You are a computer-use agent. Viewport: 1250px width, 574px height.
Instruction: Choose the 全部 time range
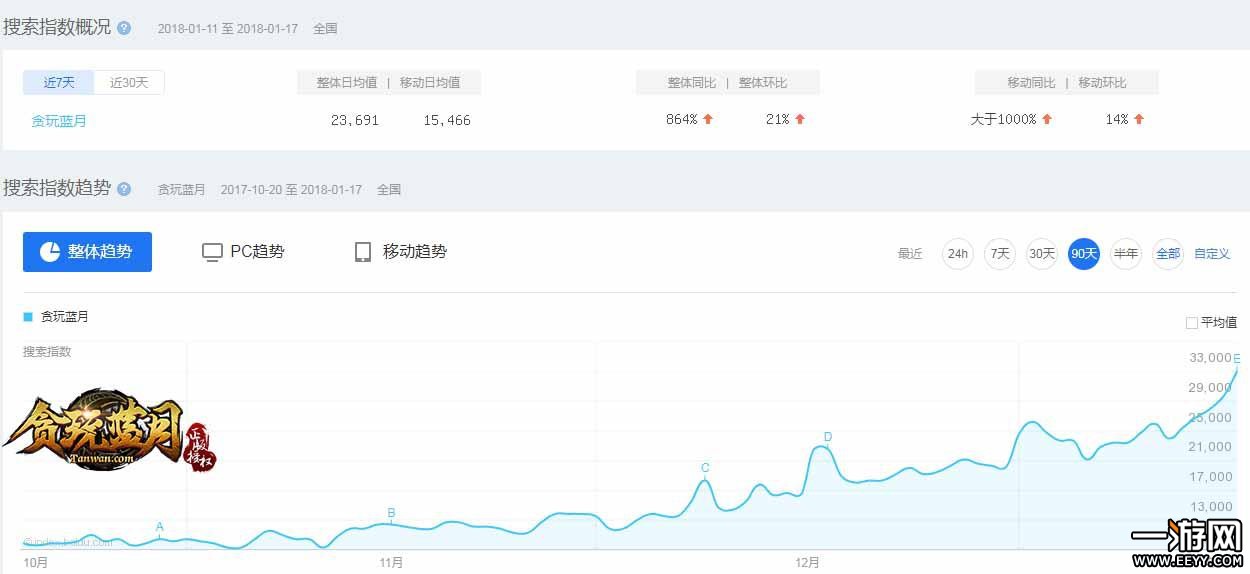click(x=1167, y=254)
